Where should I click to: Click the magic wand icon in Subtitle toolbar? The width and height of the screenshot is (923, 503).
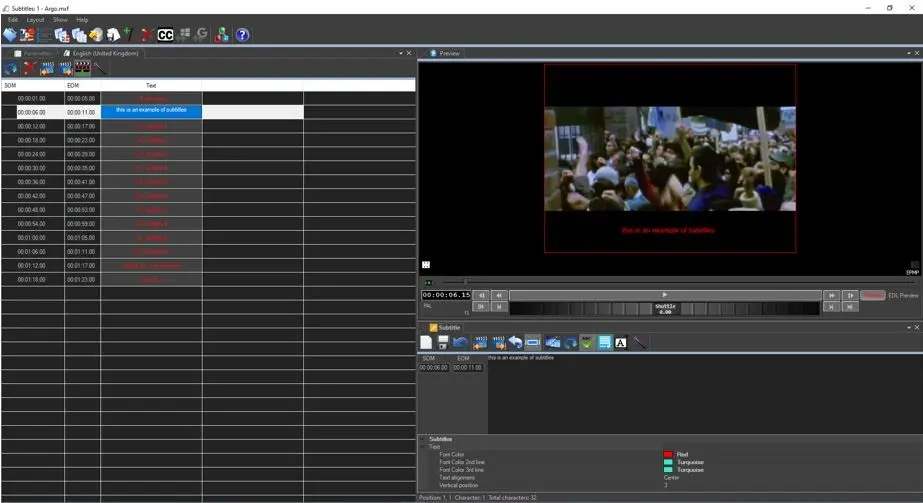pos(640,343)
